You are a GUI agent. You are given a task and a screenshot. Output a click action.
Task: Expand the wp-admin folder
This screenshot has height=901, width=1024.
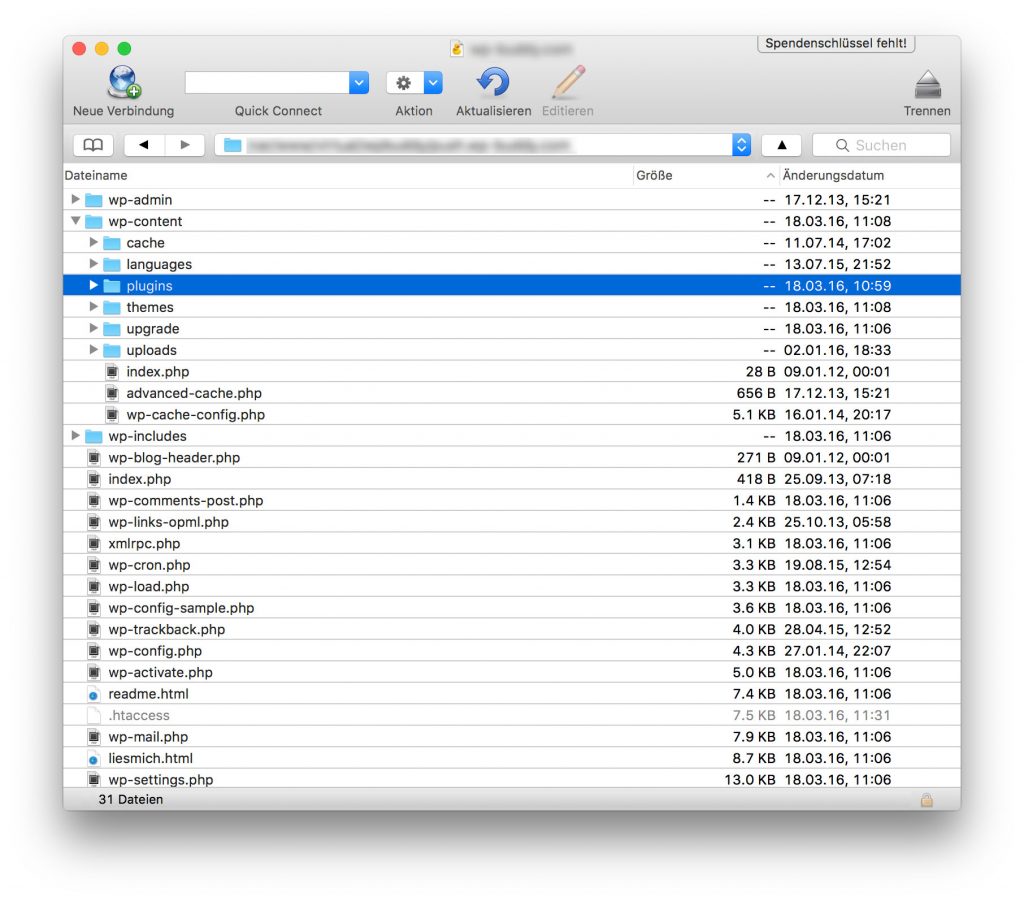76,200
